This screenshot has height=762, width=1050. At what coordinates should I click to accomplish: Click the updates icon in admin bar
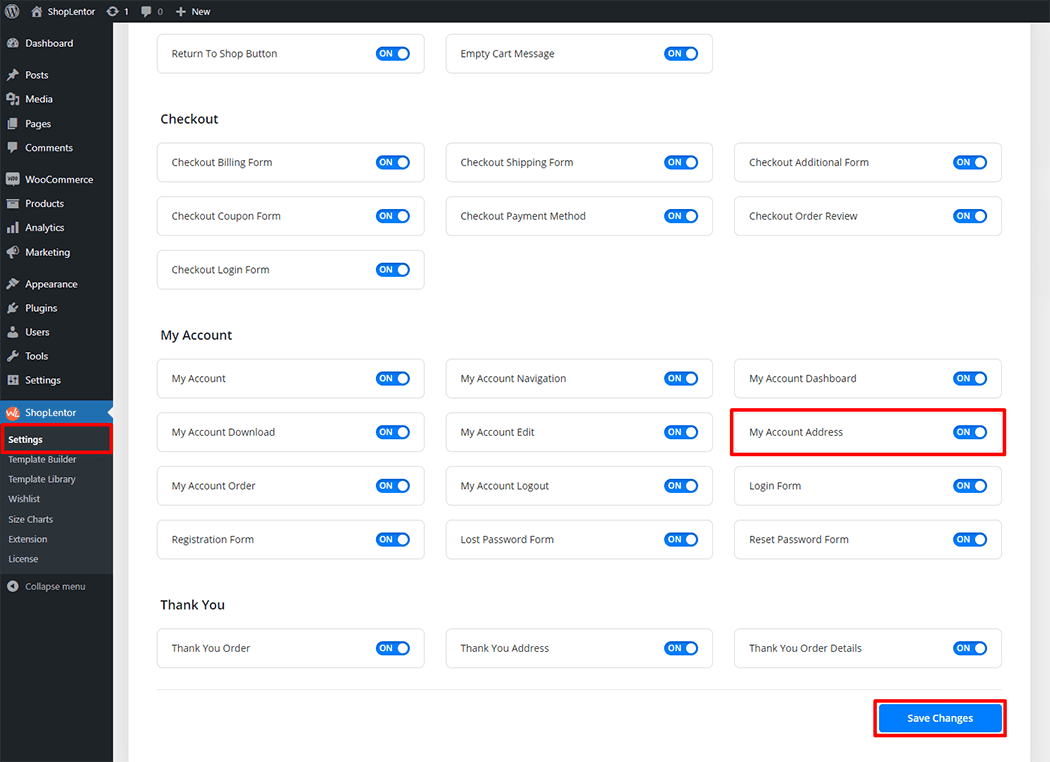pyautogui.click(x=113, y=11)
